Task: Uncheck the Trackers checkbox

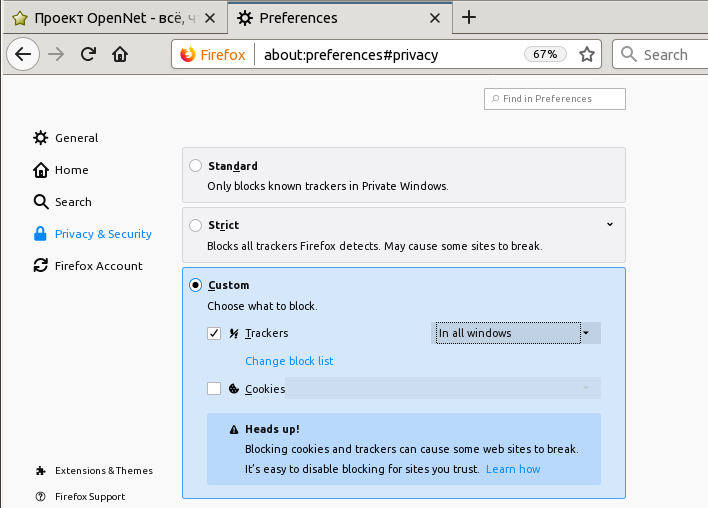Action: (x=214, y=333)
